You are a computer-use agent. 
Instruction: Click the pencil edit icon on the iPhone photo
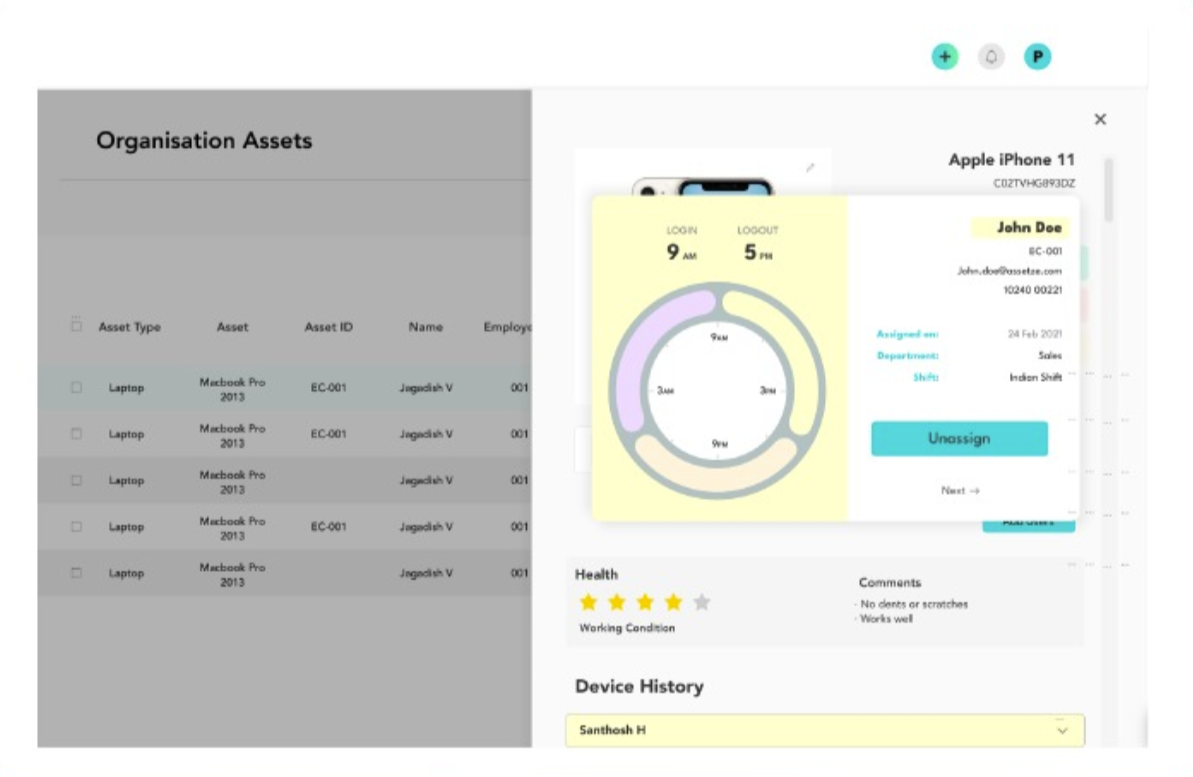click(x=812, y=165)
